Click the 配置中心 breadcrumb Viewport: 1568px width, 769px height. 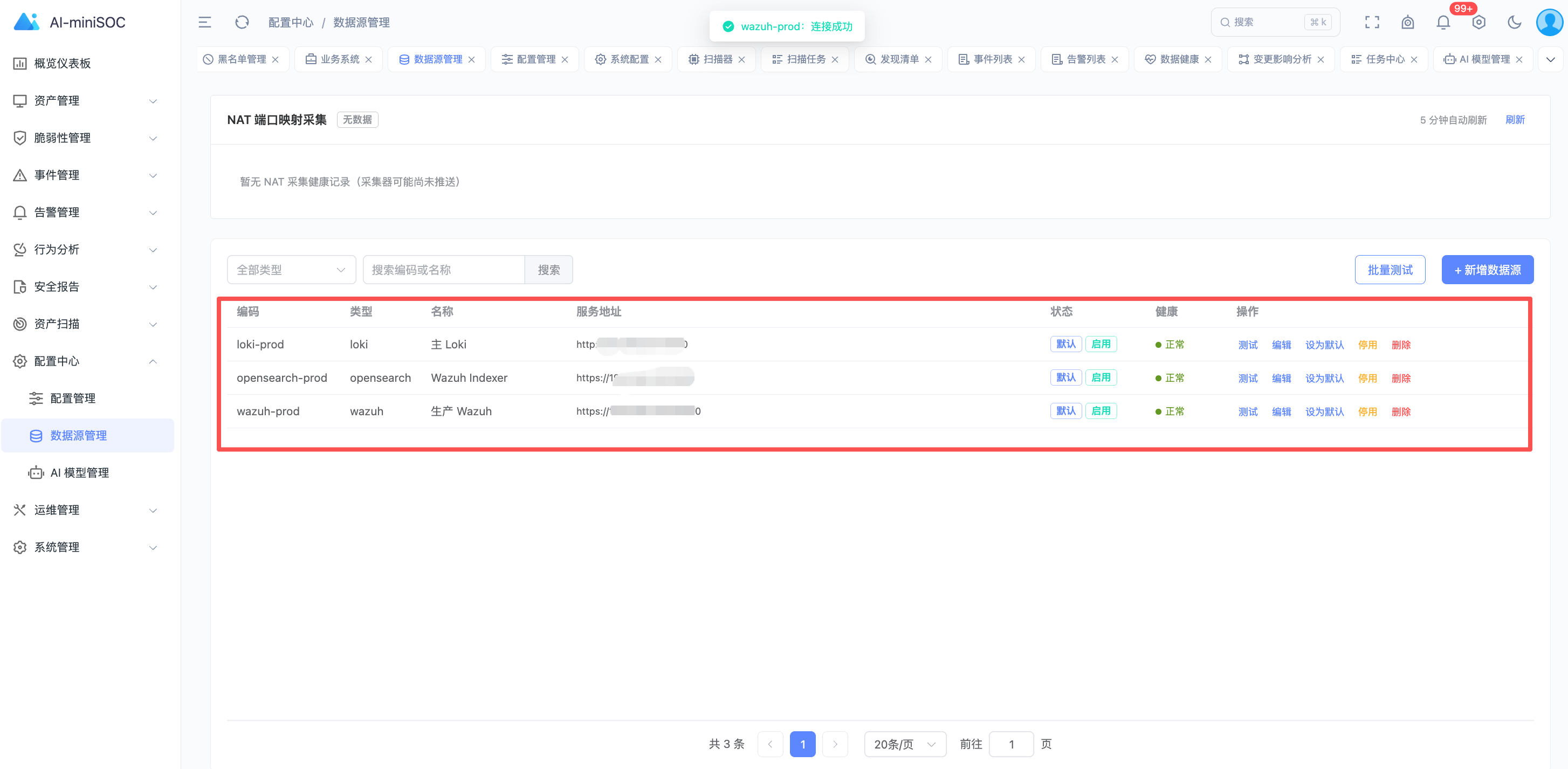291,23
